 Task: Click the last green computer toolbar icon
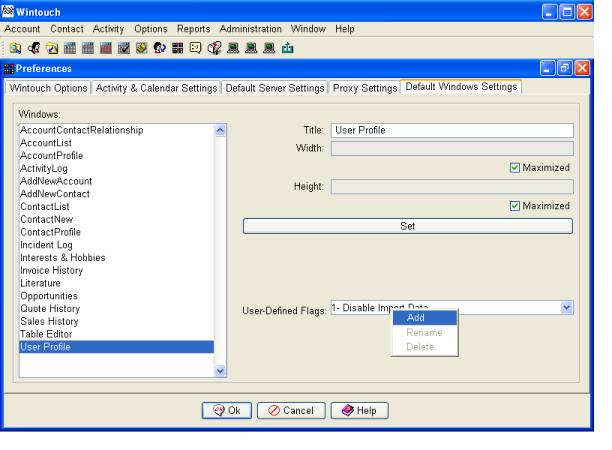(269, 48)
